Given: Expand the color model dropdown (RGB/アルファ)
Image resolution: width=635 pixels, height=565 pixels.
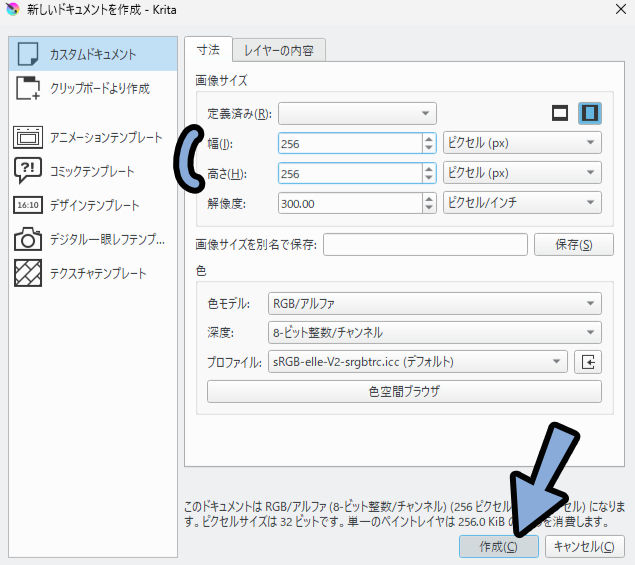Looking at the screenshot, I should click(435, 303).
